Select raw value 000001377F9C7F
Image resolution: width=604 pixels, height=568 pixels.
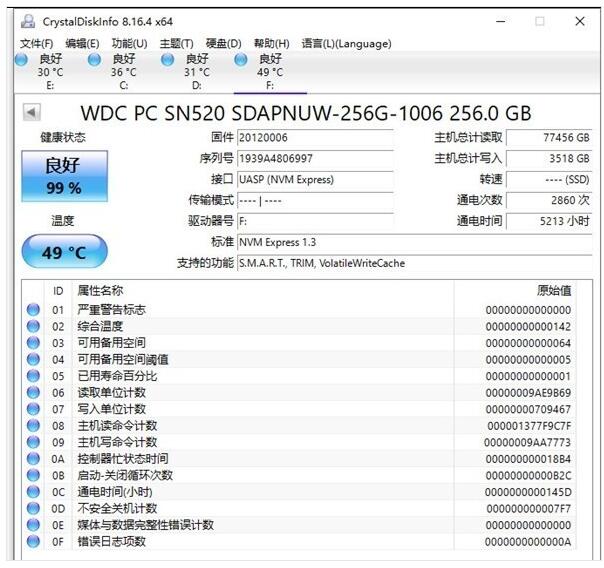pyautogui.click(x=529, y=426)
